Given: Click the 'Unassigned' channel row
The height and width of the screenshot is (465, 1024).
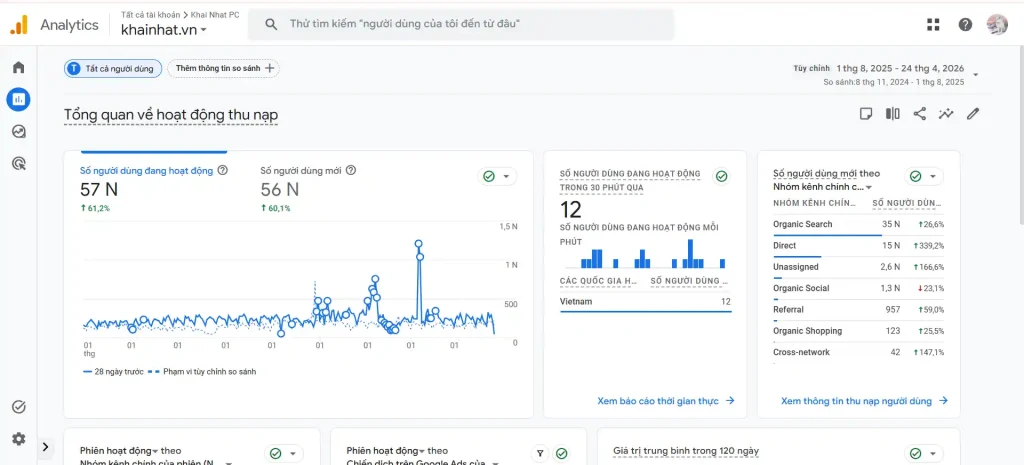Looking at the screenshot, I should pos(858,267).
